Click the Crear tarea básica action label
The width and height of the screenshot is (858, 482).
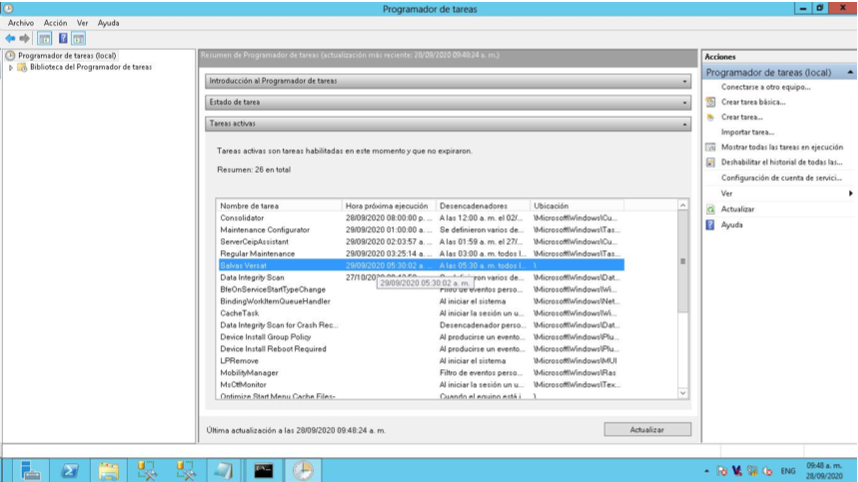pos(753,102)
